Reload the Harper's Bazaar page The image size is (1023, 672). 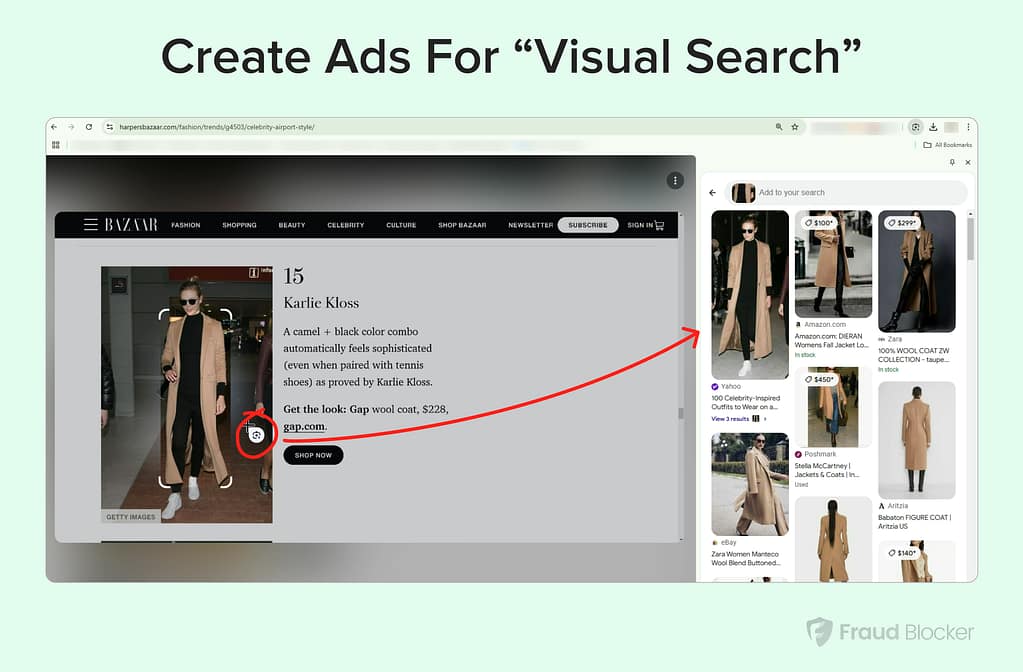coord(89,127)
